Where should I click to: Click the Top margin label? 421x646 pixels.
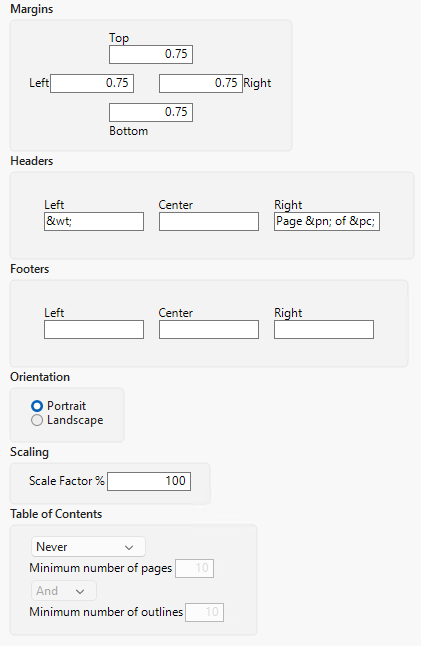(x=119, y=38)
